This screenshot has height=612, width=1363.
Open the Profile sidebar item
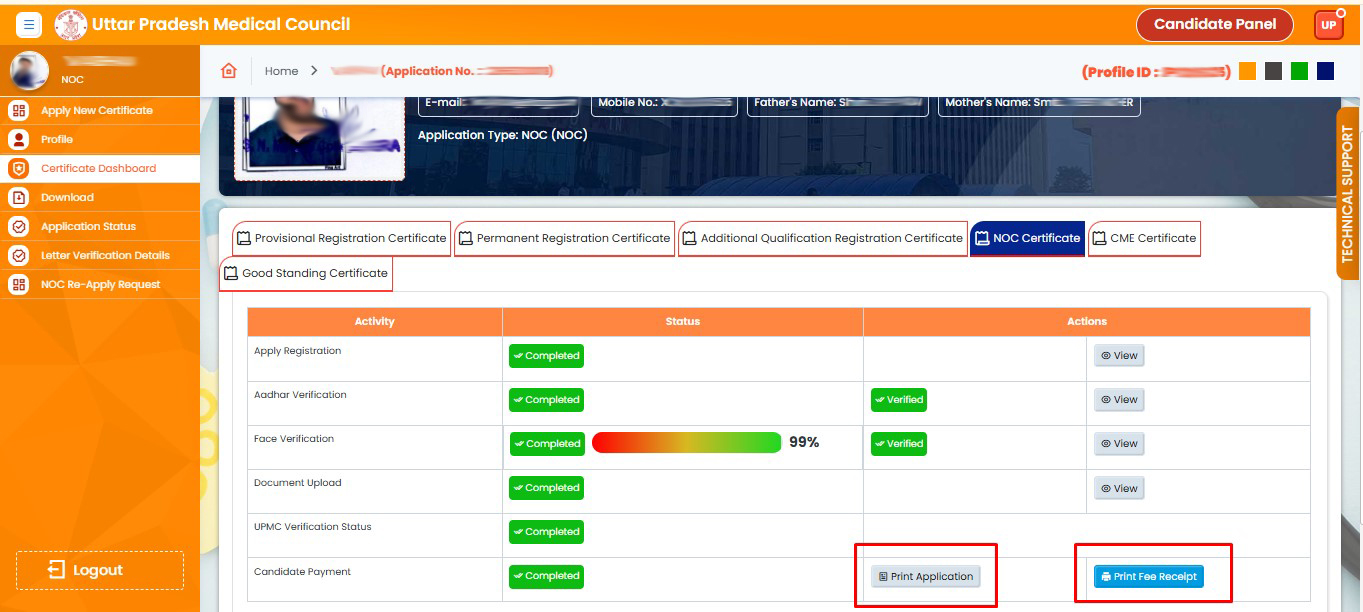56,139
